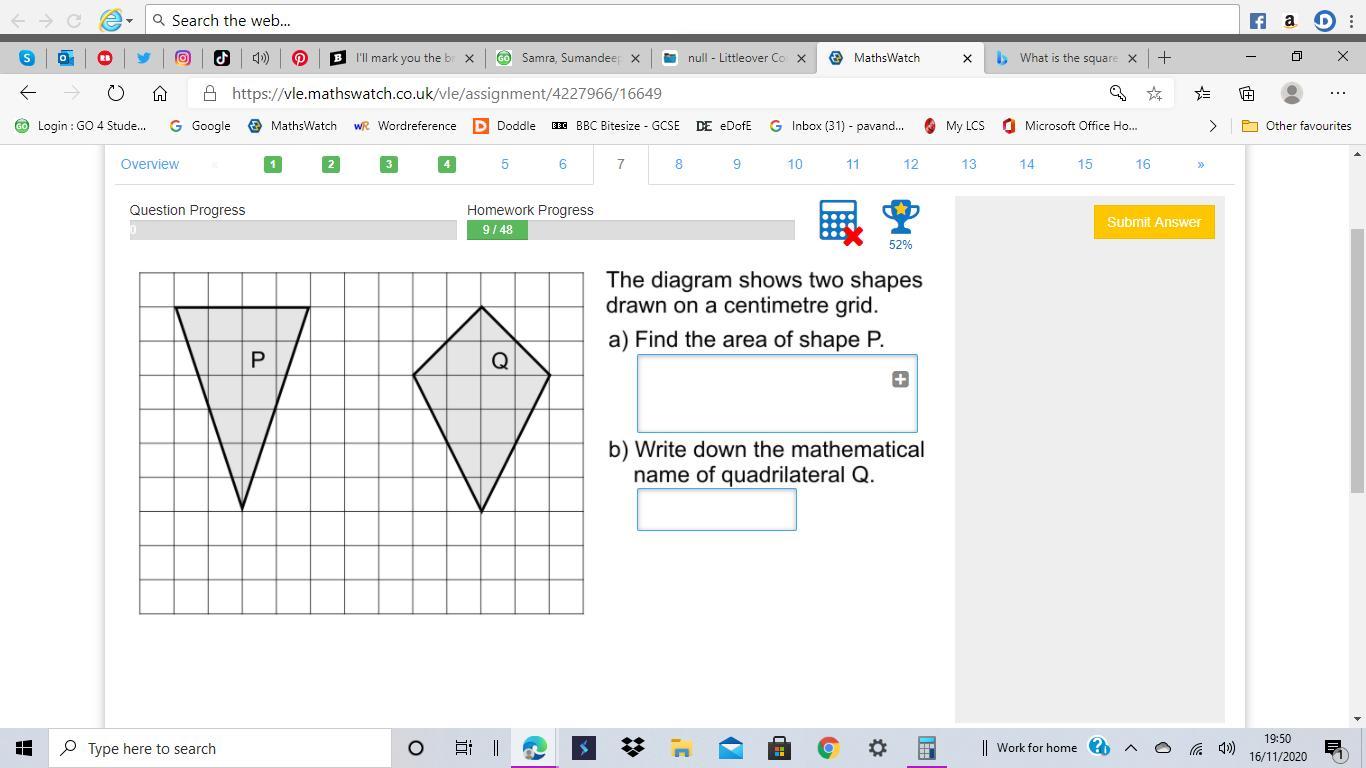Expand the bookmarks bar overflow chevron
The height and width of the screenshot is (768, 1366).
[1213, 126]
